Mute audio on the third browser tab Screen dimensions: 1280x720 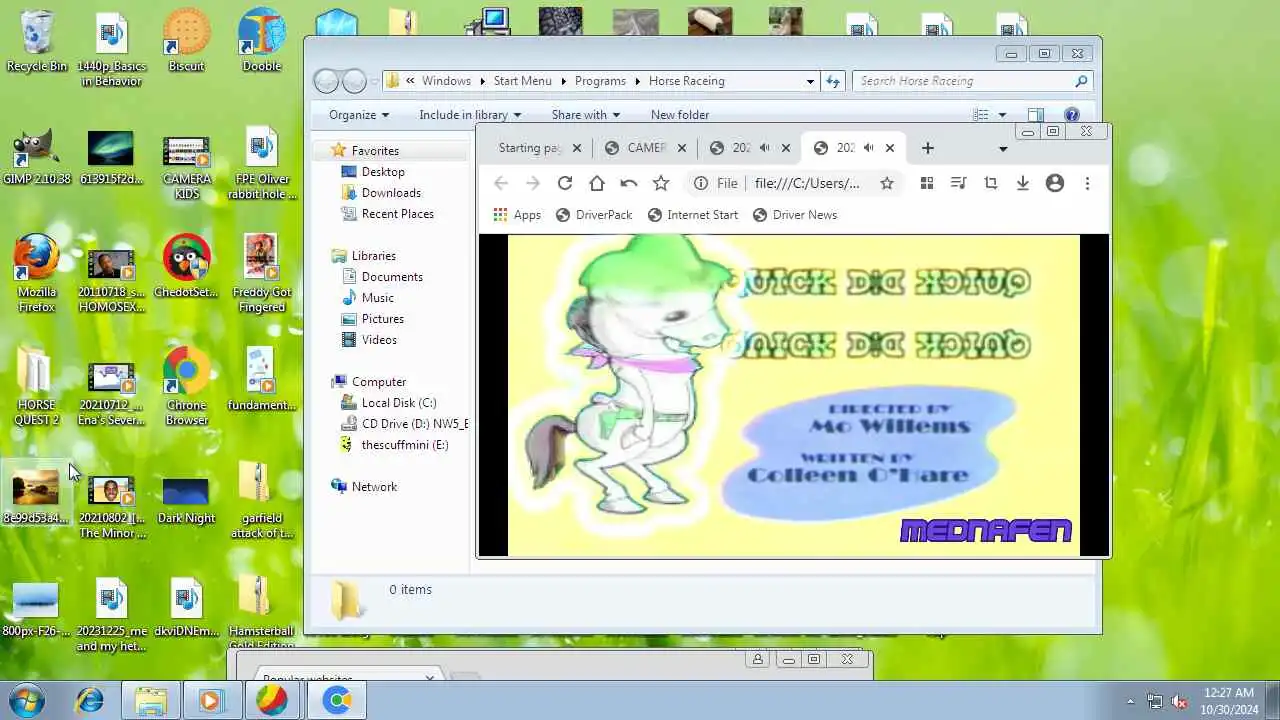[x=764, y=148]
